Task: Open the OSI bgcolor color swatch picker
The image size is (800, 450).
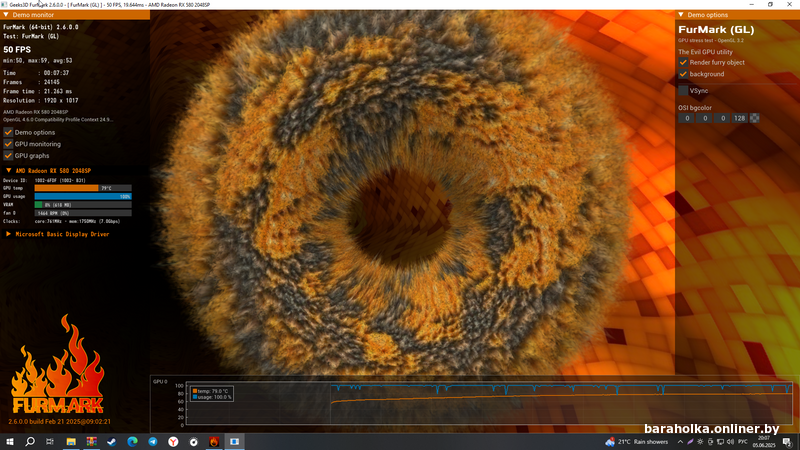Action: (x=754, y=118)
